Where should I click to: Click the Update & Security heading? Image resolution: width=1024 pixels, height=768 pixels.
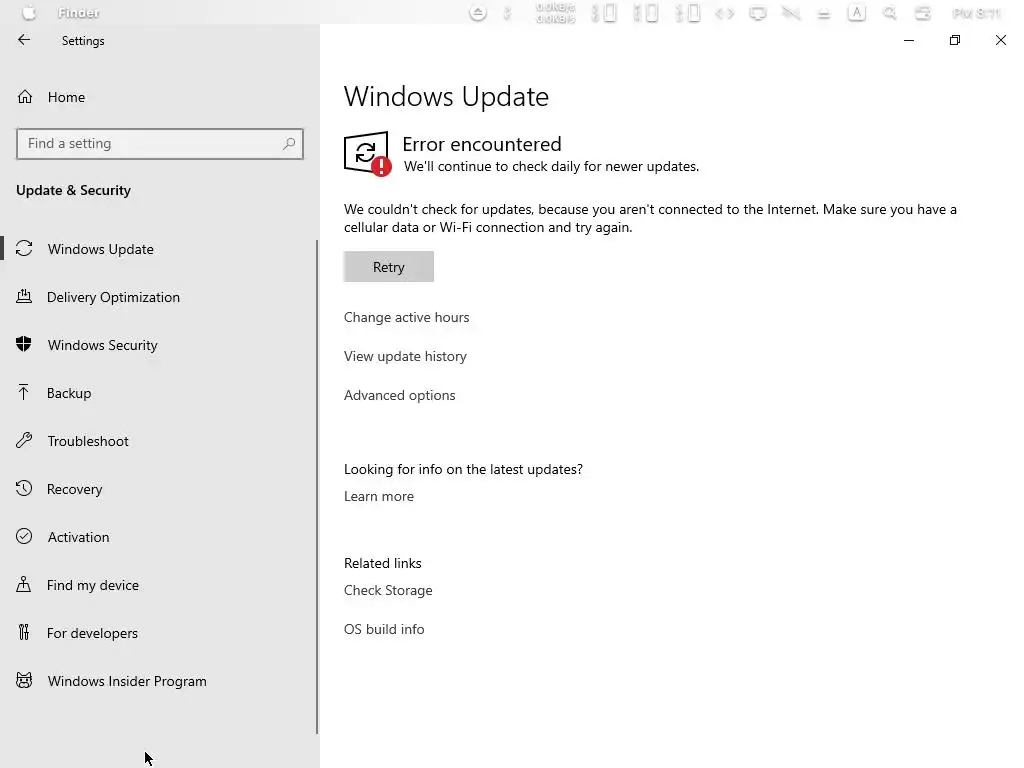pos(73,190)
